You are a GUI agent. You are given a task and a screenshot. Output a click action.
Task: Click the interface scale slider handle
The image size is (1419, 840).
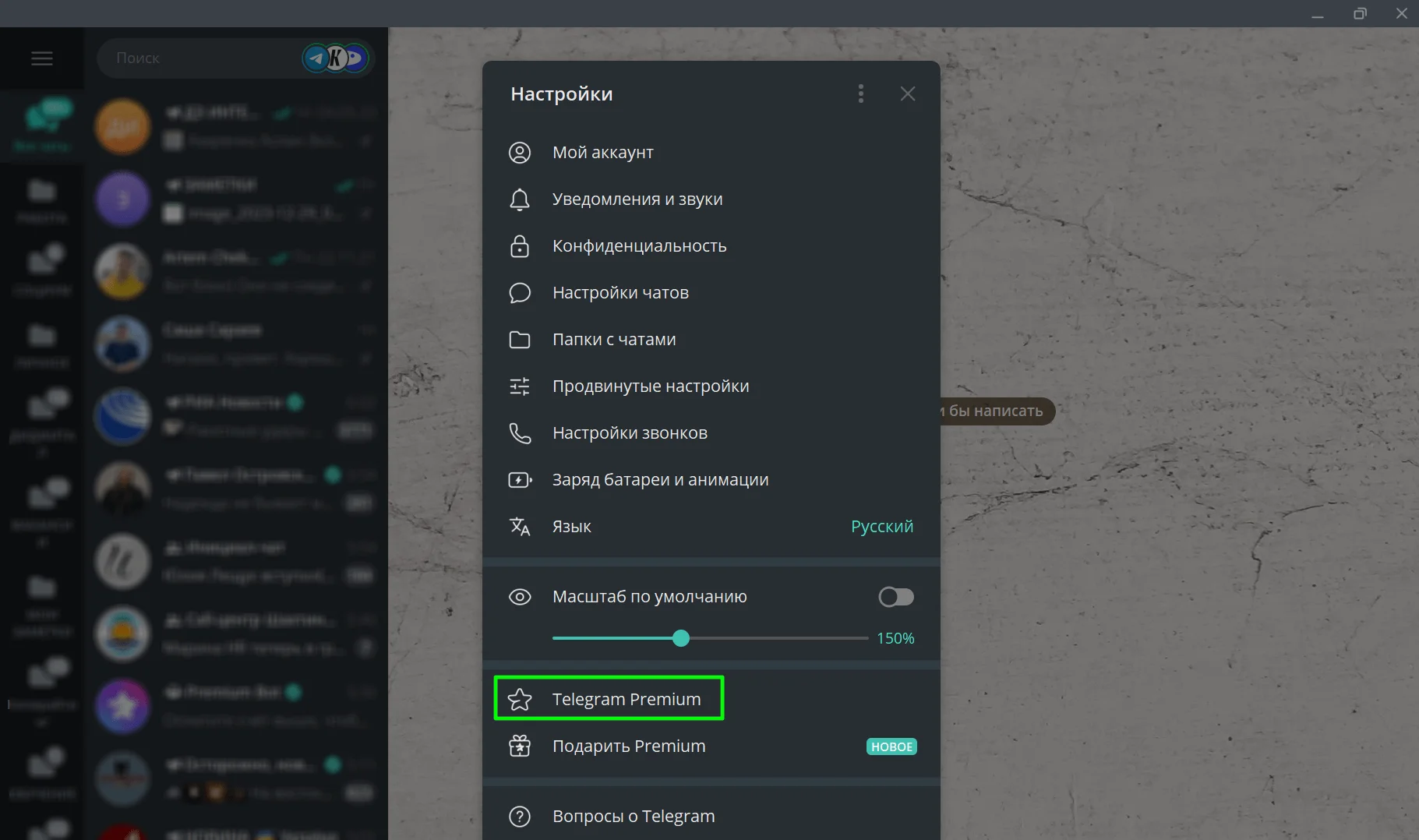(681, 638)
